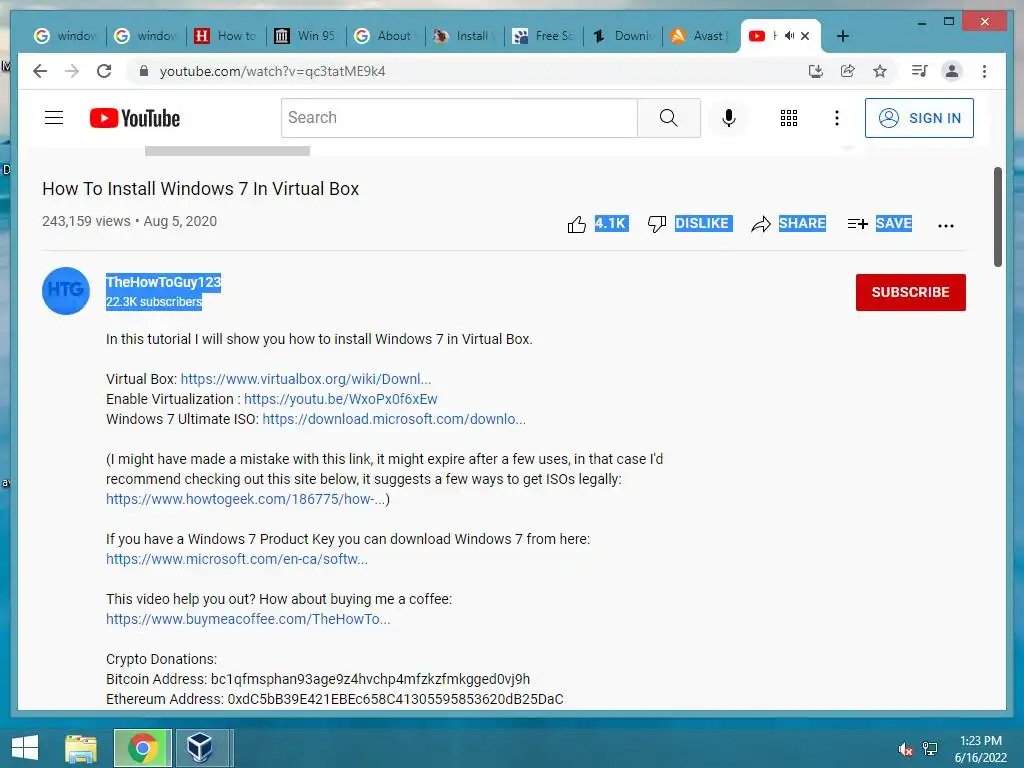Switch to the 'About' tab
This screenshot has height=768, width=1024.
pyautogui.click(x=385, y=36)
